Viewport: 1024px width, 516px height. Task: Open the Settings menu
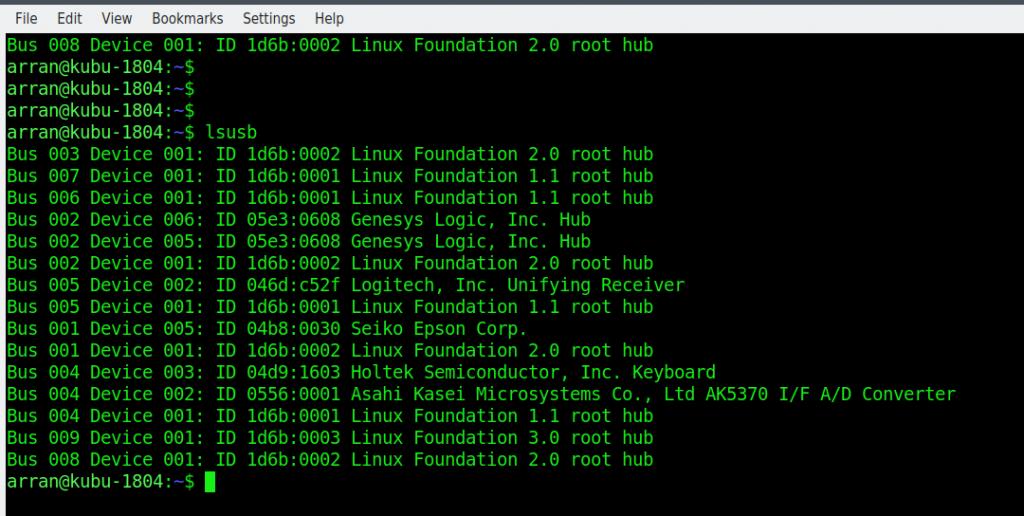[269, 18]
